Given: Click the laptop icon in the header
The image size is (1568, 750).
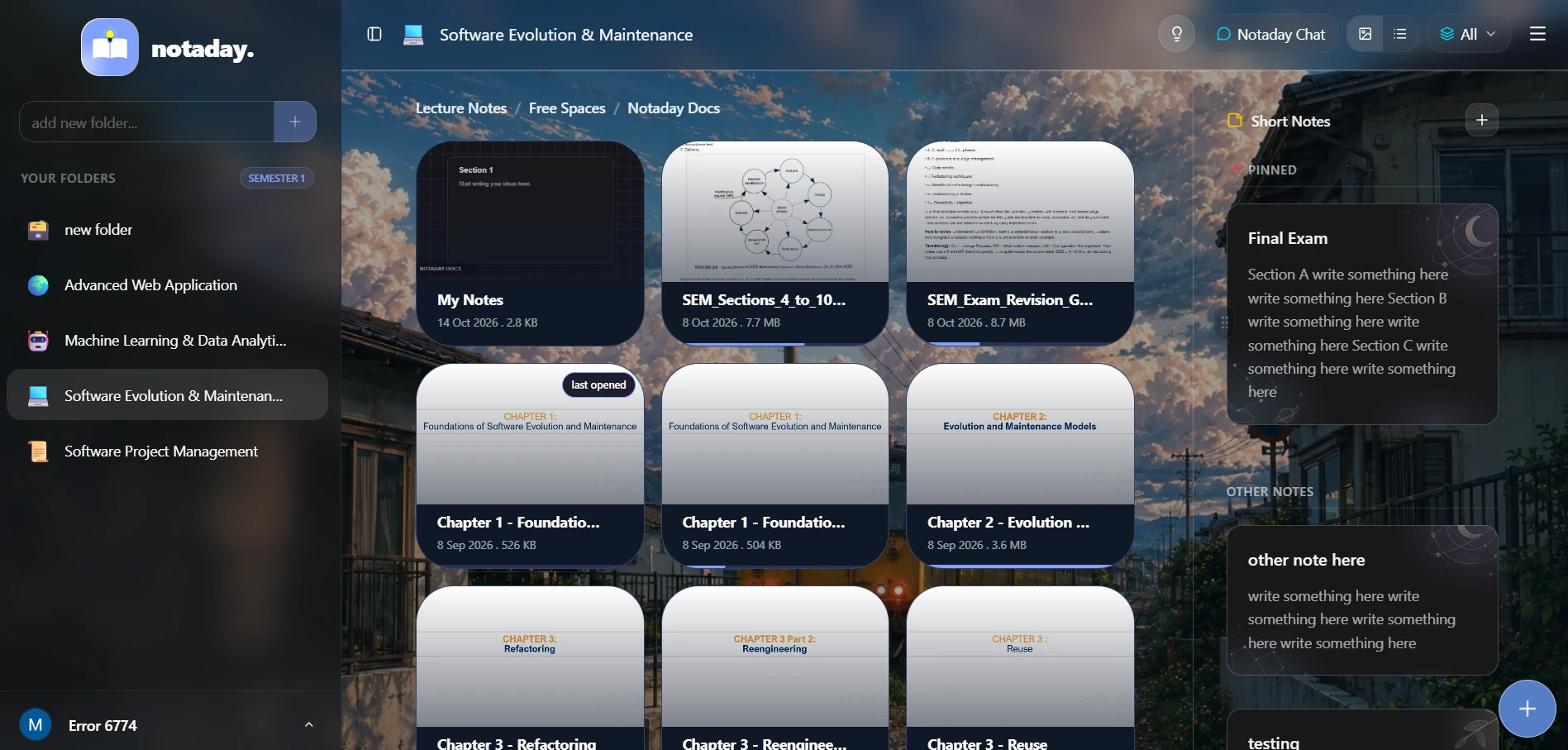Looking at the screenshot, I should 413,35.
